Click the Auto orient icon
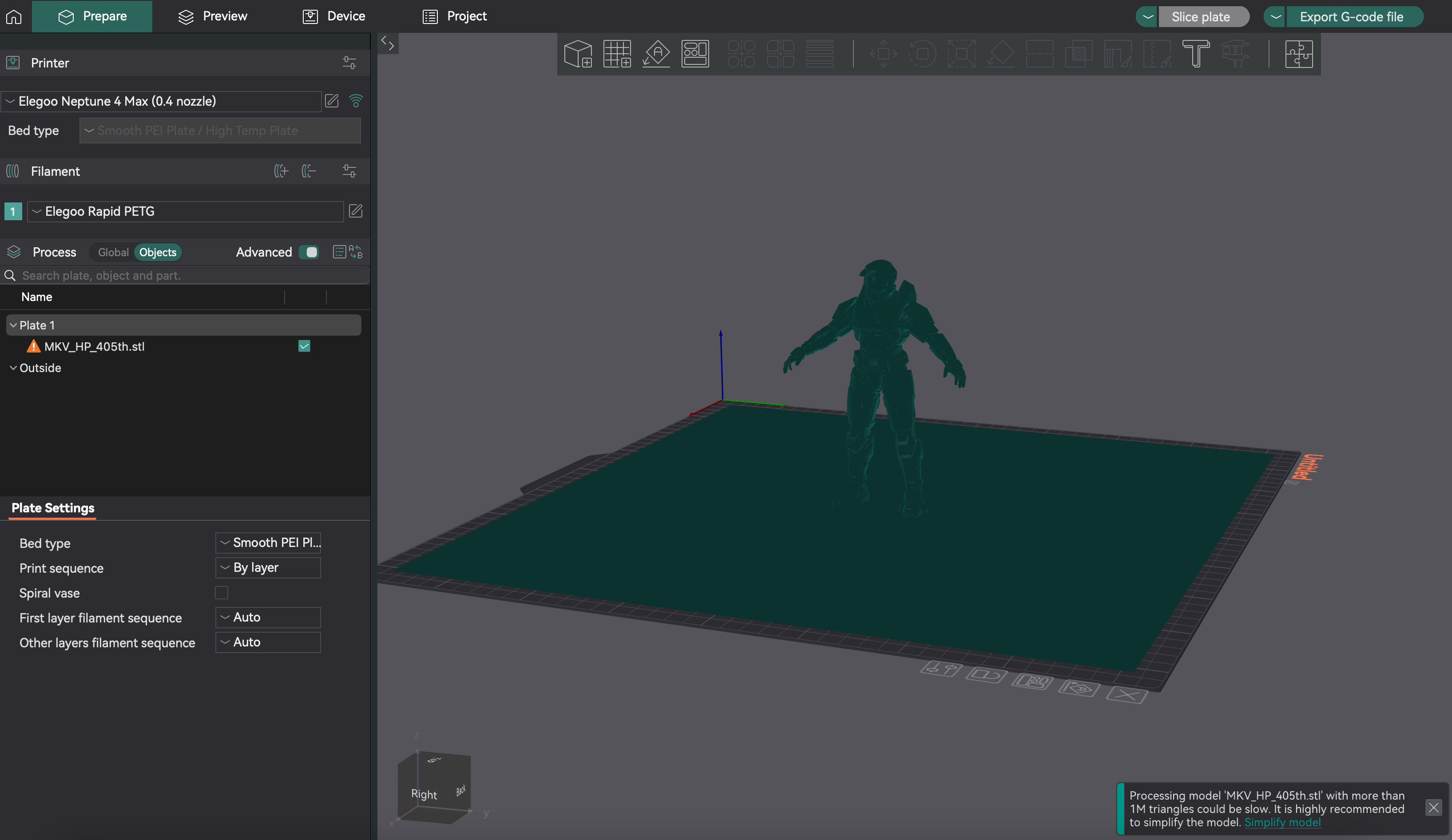This screenshot has height=840, width=1452. click(x=656, y=54)
